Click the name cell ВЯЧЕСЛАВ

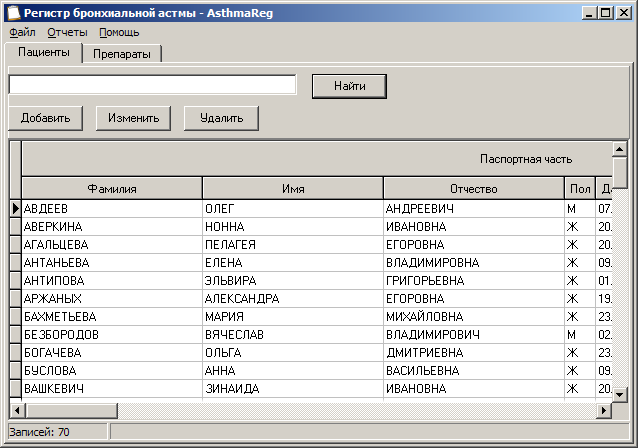coord(293,334)
